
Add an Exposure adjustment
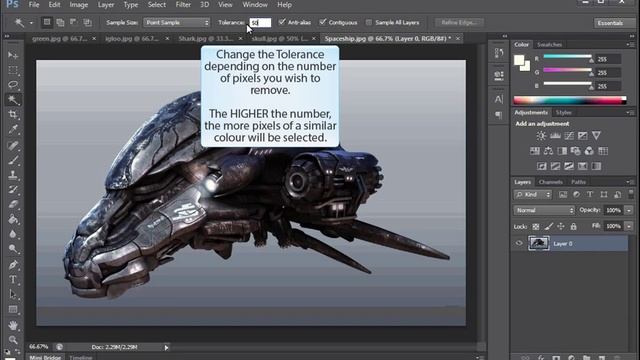tap(582, 136)
